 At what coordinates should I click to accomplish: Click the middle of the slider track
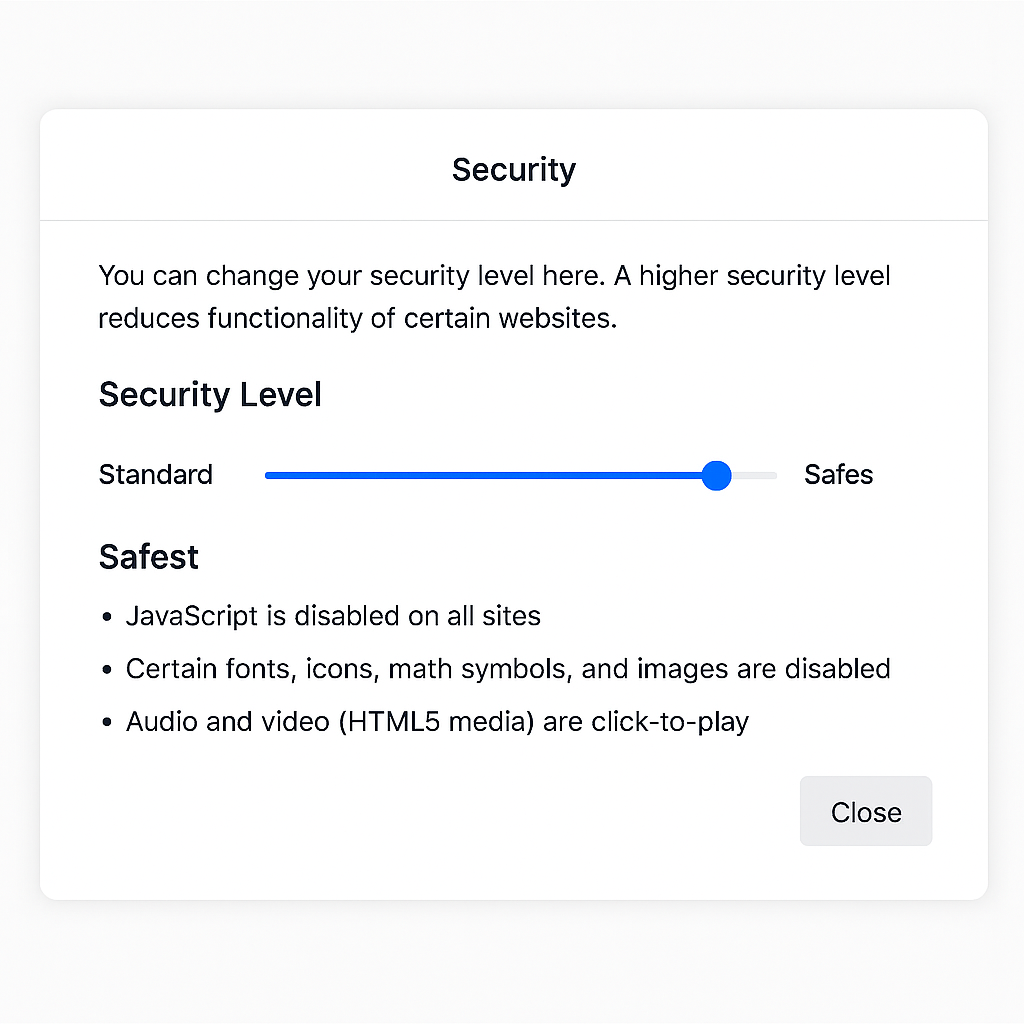(x=520, y=475)
